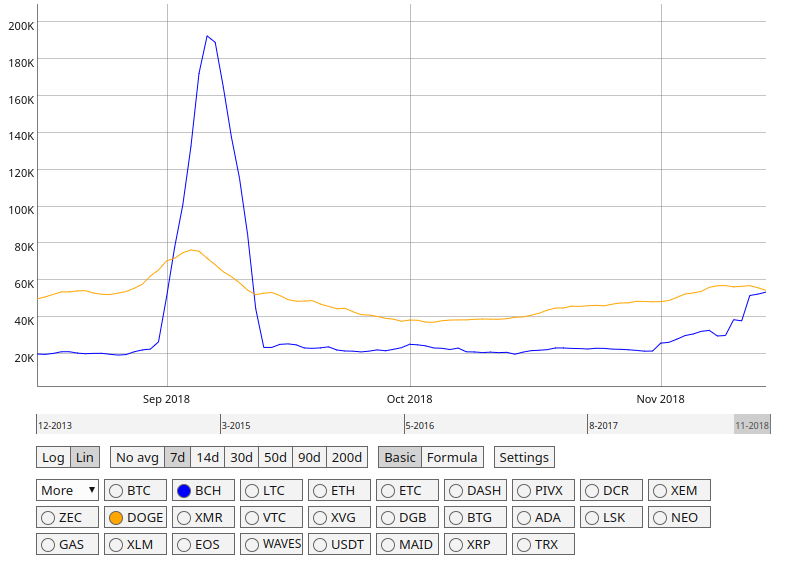The image size is (809, 573).
Task: Switch chart to Log scale
Action: pyautogui.click(x=53, y=457)
